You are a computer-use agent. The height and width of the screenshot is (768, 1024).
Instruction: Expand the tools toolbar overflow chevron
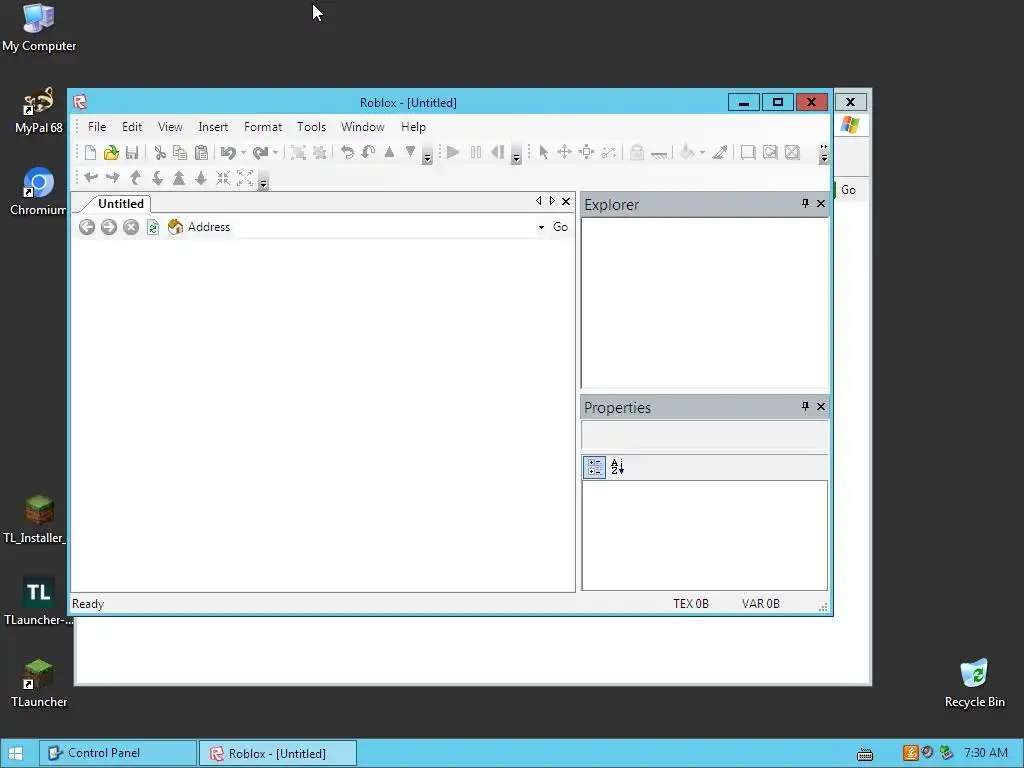click(x=824, y=154)
